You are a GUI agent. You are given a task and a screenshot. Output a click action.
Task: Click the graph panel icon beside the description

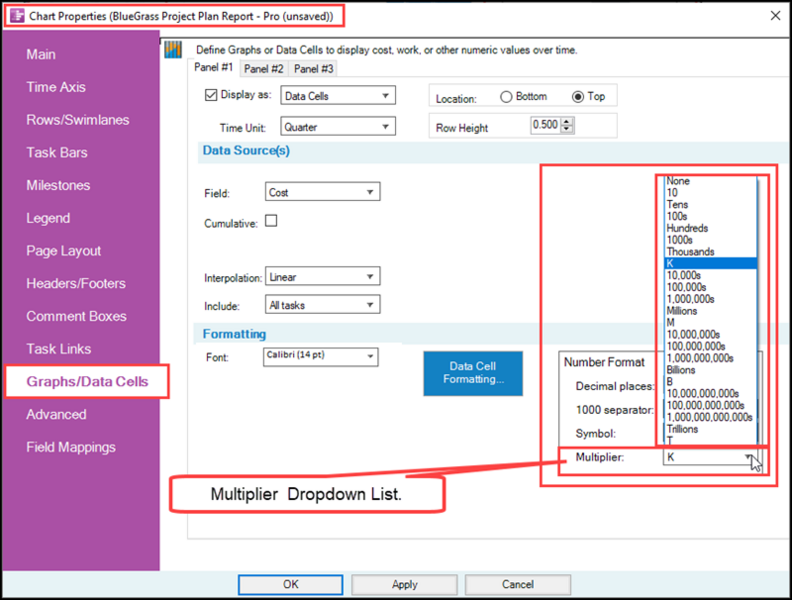pyautogui.click(x=173, y=49)
